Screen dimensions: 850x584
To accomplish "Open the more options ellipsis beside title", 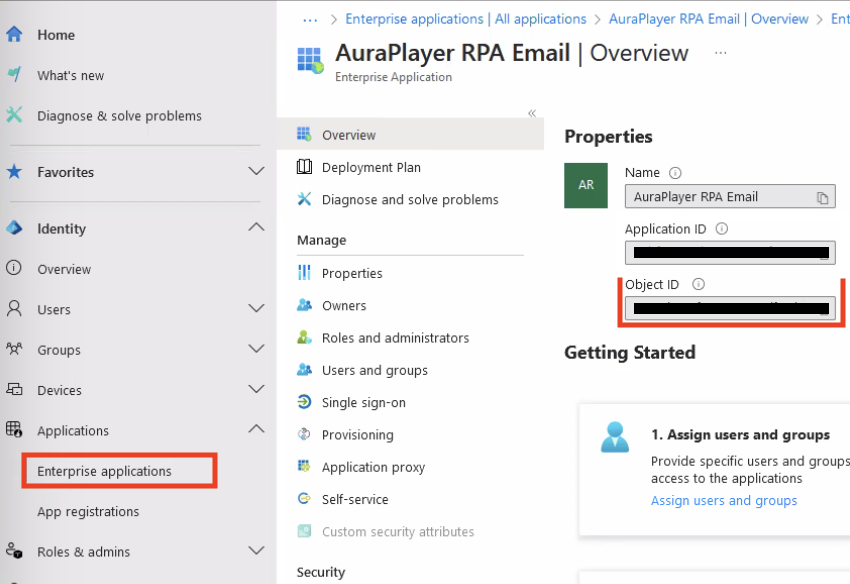I will (720, 53).
